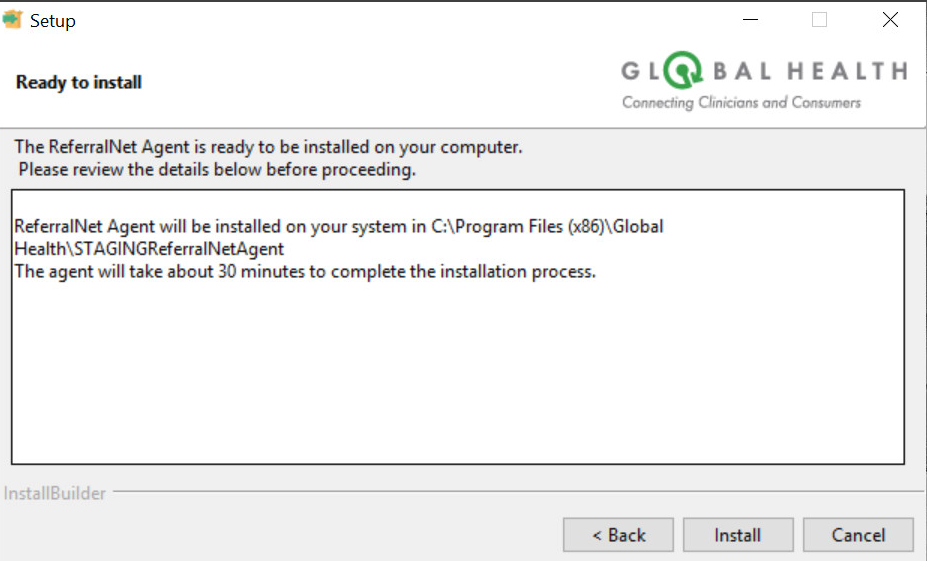Go back with the Back button

click(x=618, y=535)
